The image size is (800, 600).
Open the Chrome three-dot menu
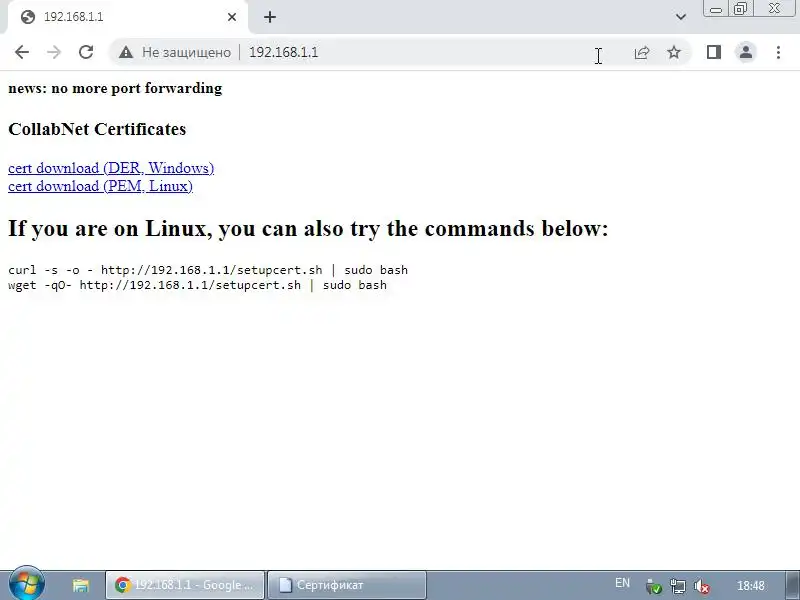point(778,52)
